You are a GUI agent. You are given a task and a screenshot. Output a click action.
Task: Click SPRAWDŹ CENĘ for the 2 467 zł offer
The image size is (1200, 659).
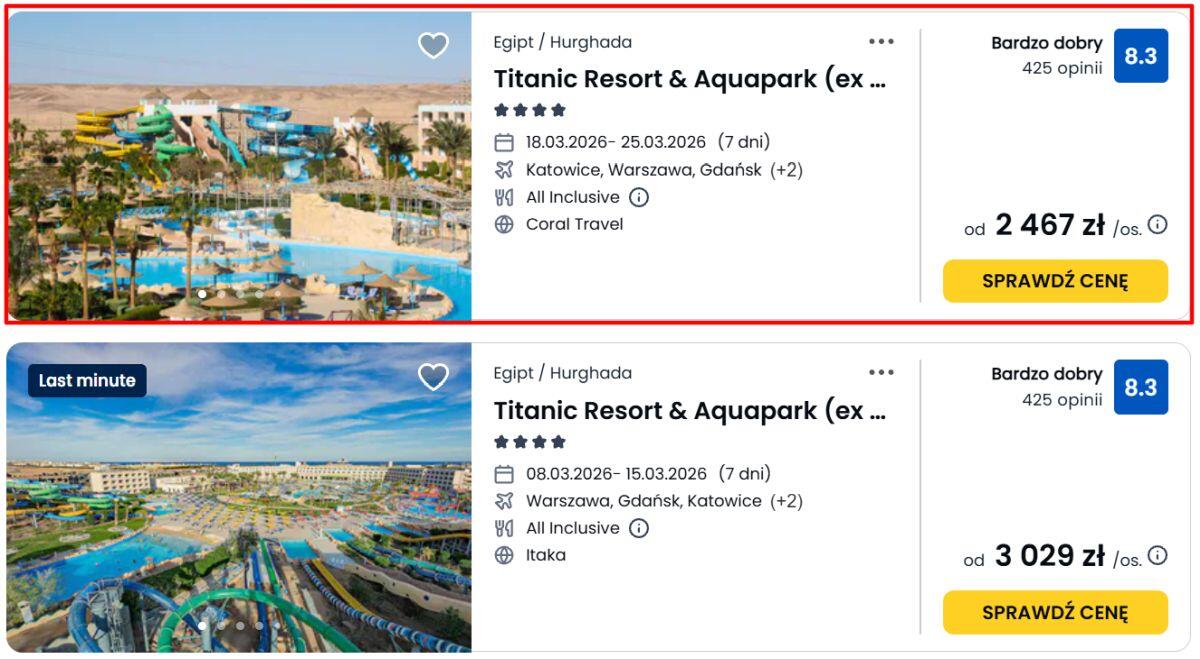tap(1055, 281)
